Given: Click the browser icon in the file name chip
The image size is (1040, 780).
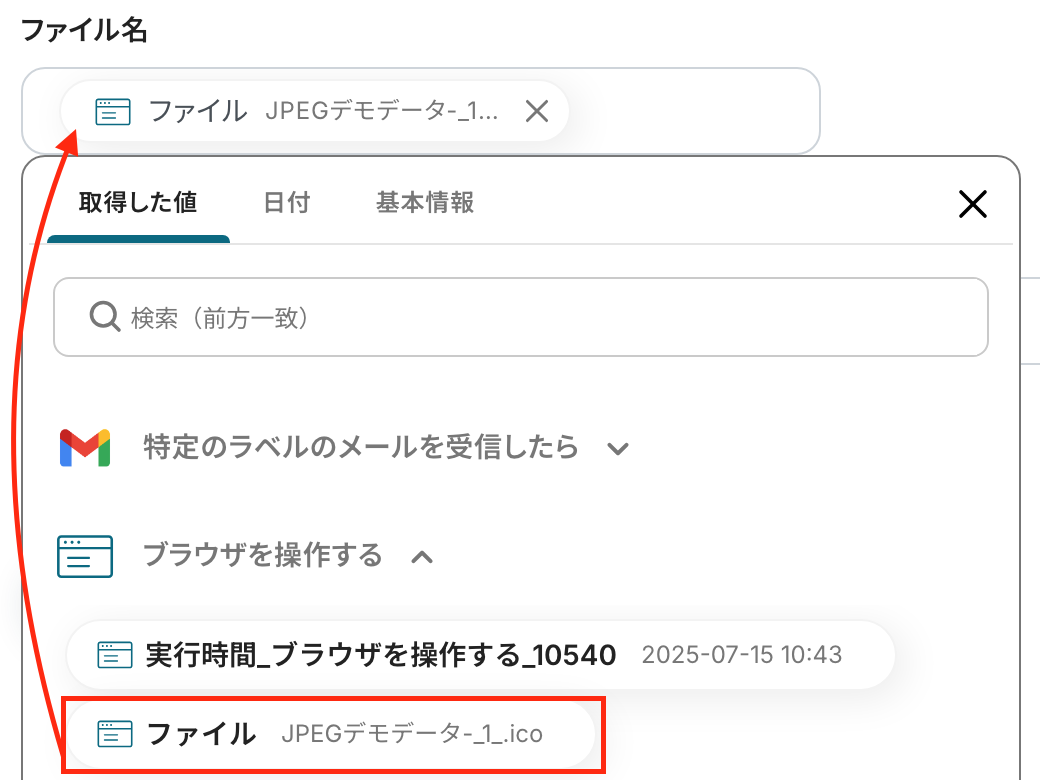Looking at the screenshot, I should (113, 111).
